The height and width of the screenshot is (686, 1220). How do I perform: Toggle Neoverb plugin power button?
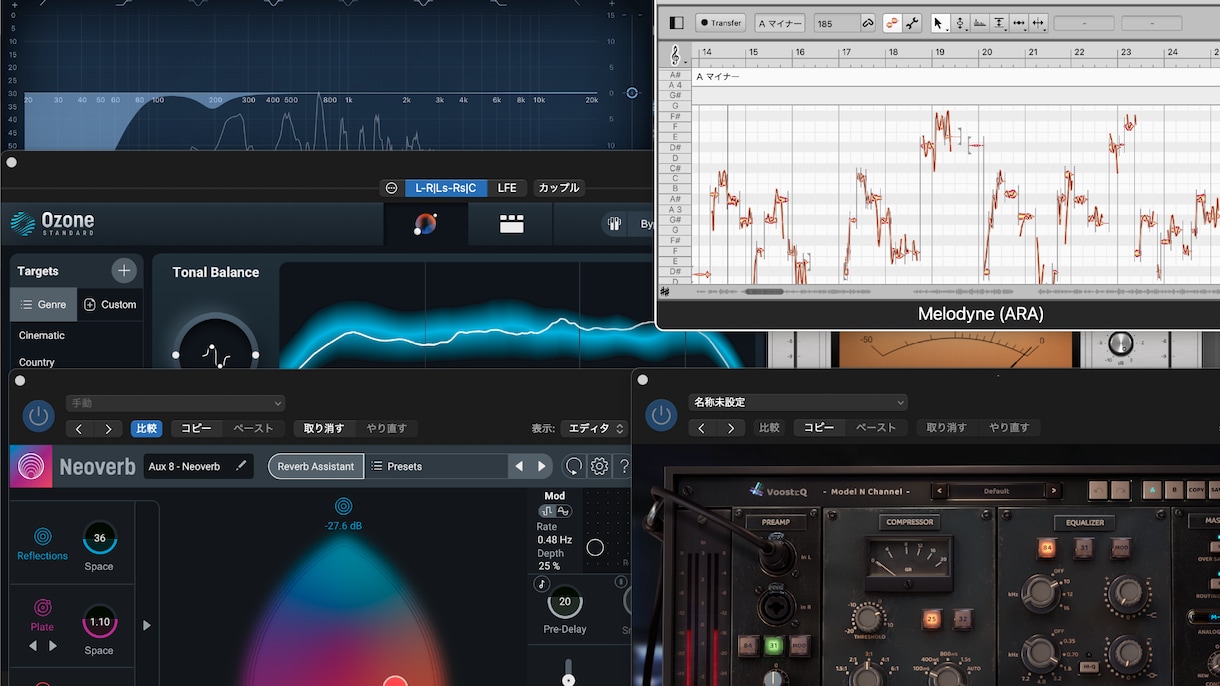coord(38,415)
